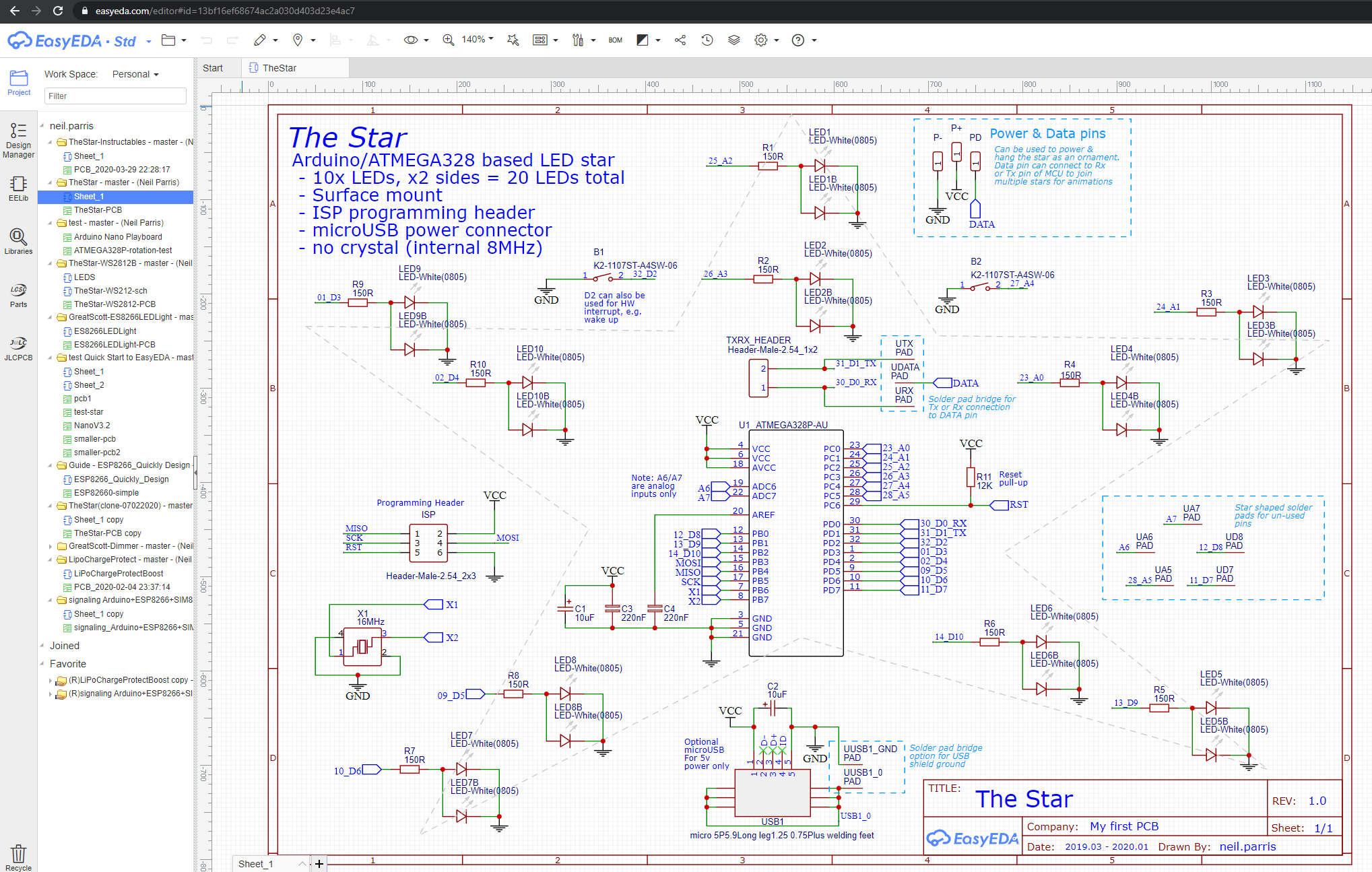Click the Share schematic icon

click(x=680, y=40)
